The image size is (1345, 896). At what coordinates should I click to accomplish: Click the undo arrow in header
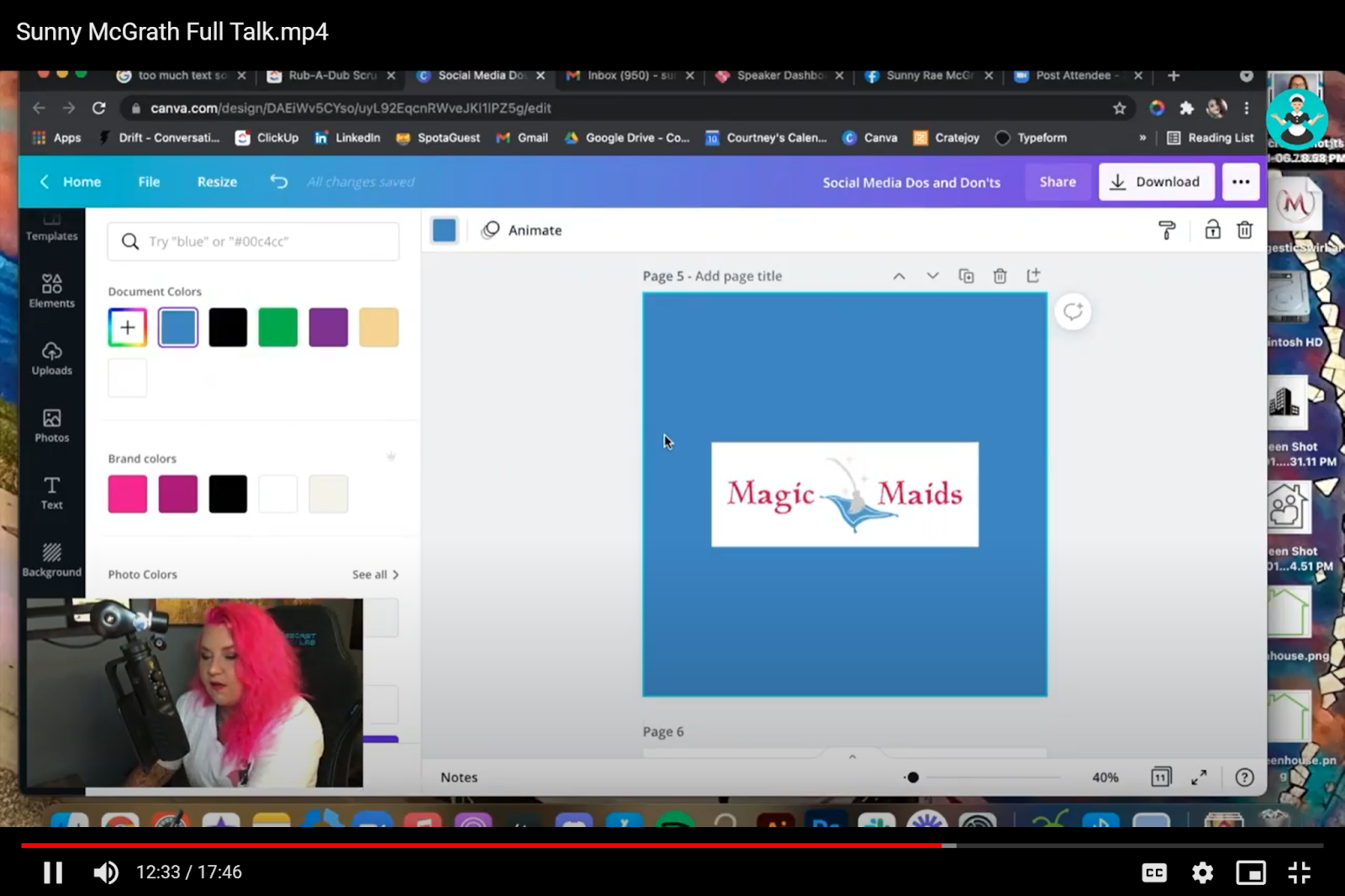click(279, 182)
